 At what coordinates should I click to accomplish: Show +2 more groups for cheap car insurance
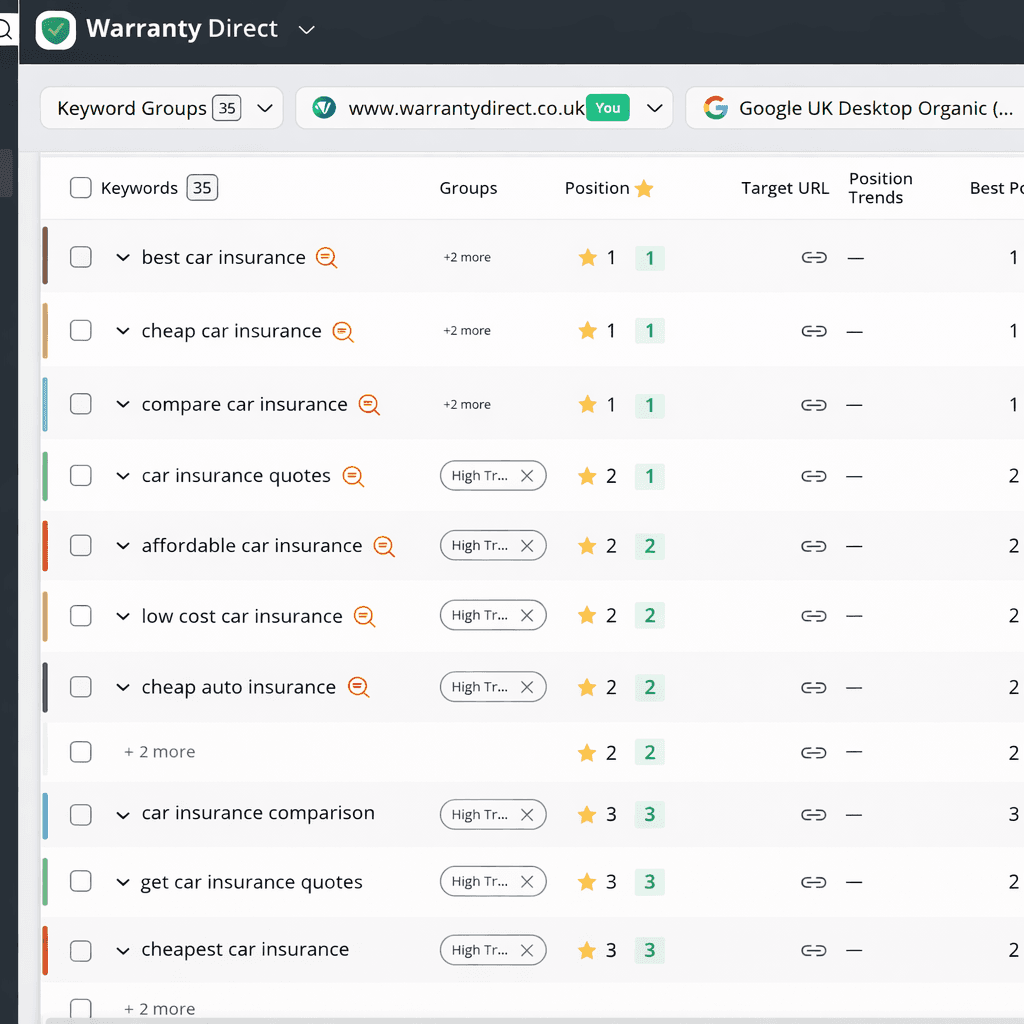point(467,330)
